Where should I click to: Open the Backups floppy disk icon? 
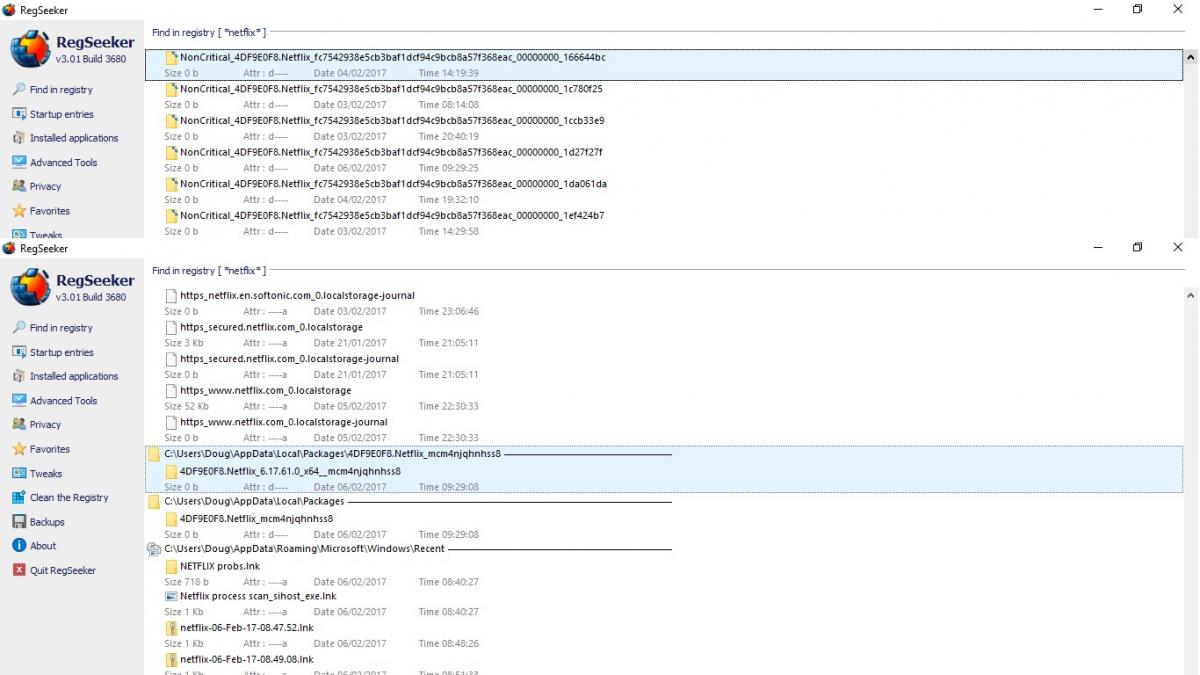pyautogui.click(x=19, y=522)
